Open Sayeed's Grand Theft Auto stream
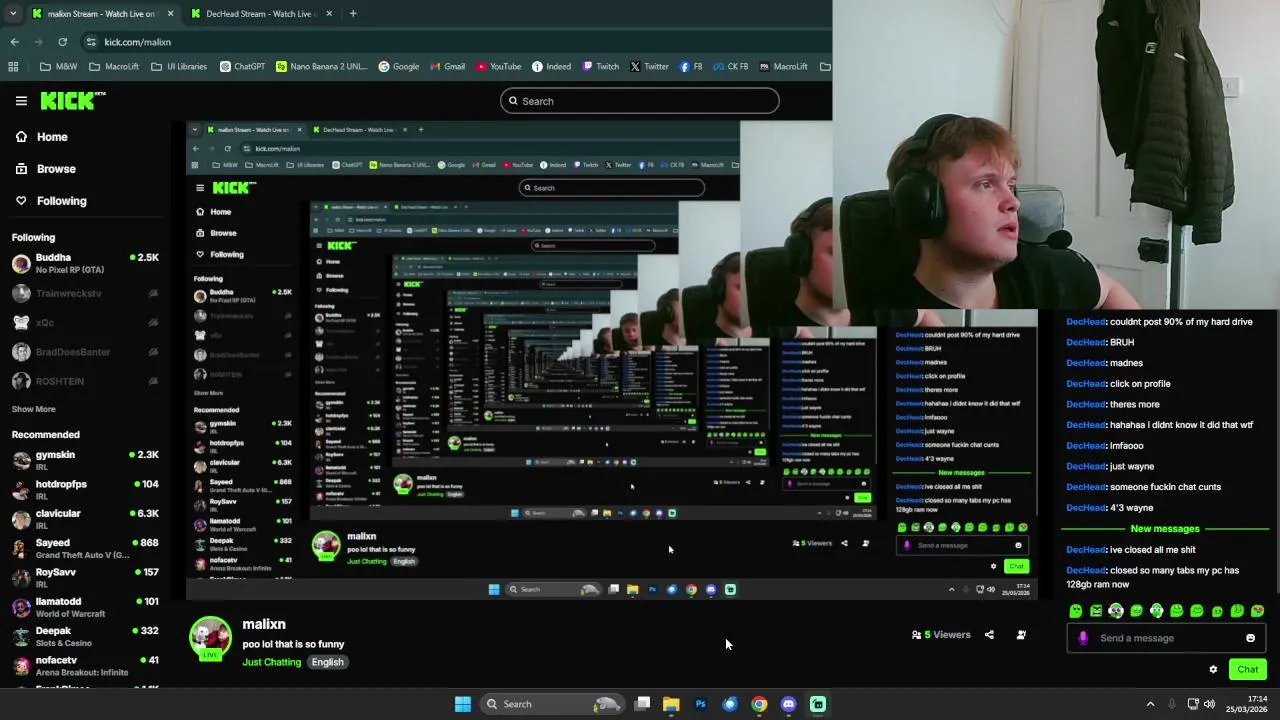This screenshot has height=720, width=1280. click(x=85, y=548)
